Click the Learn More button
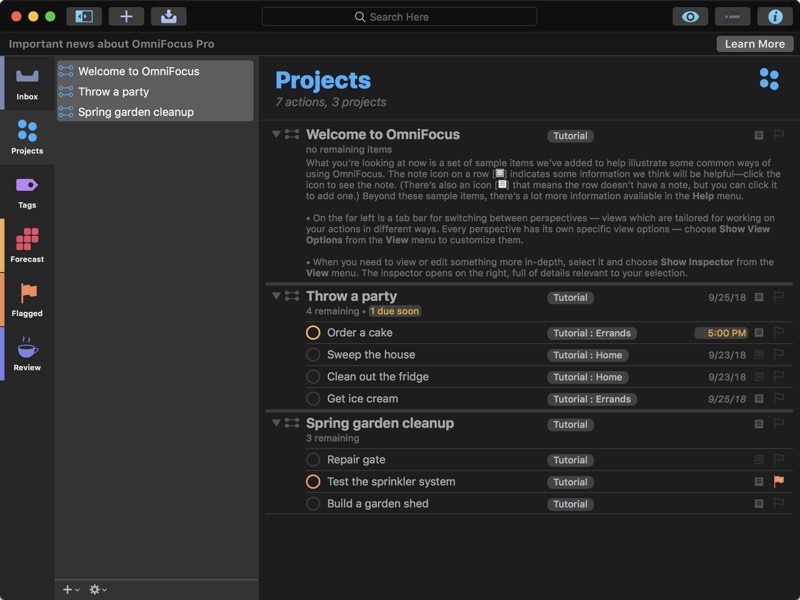Image resolution: width=800 pixels, height=600 pixels. 755,44
